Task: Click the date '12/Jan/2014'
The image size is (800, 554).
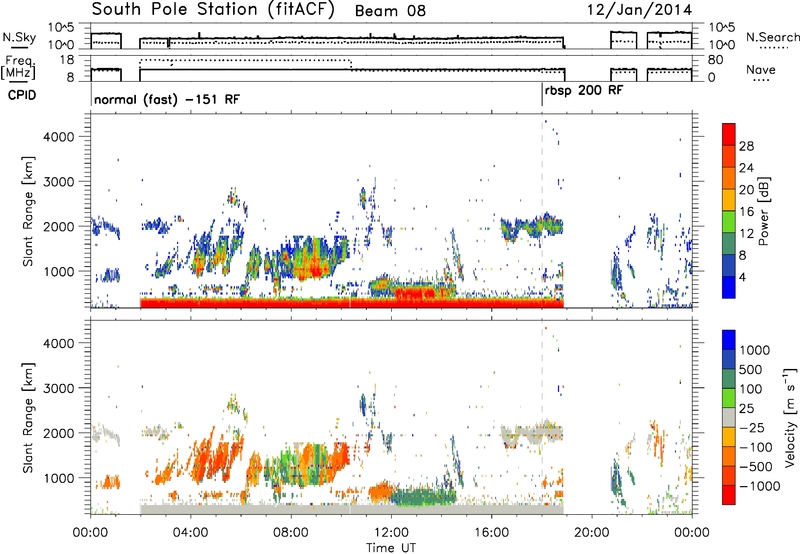Action: click(x=639, y=10)
